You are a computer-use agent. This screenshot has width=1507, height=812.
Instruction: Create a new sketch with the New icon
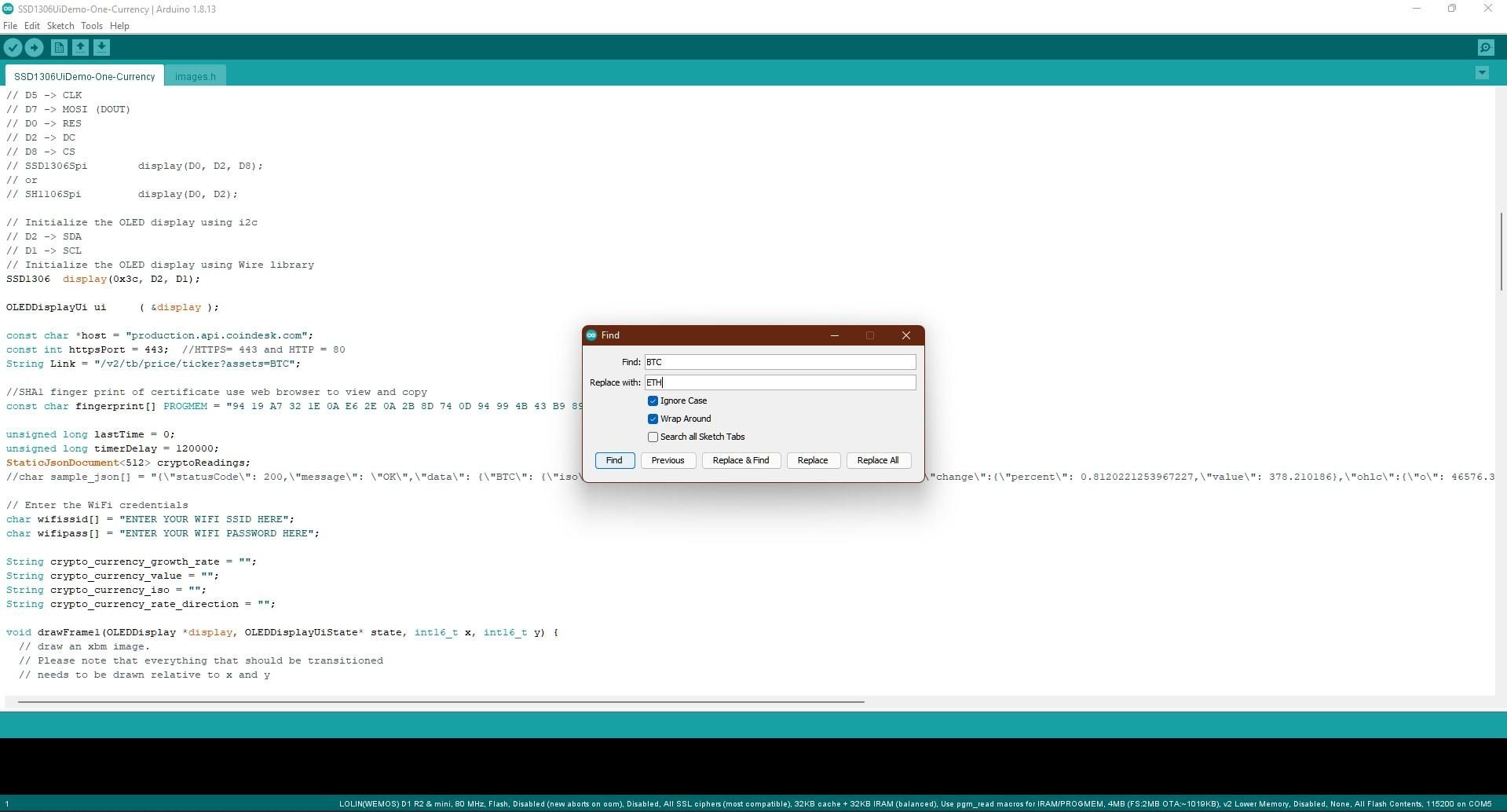click(59, 47)
